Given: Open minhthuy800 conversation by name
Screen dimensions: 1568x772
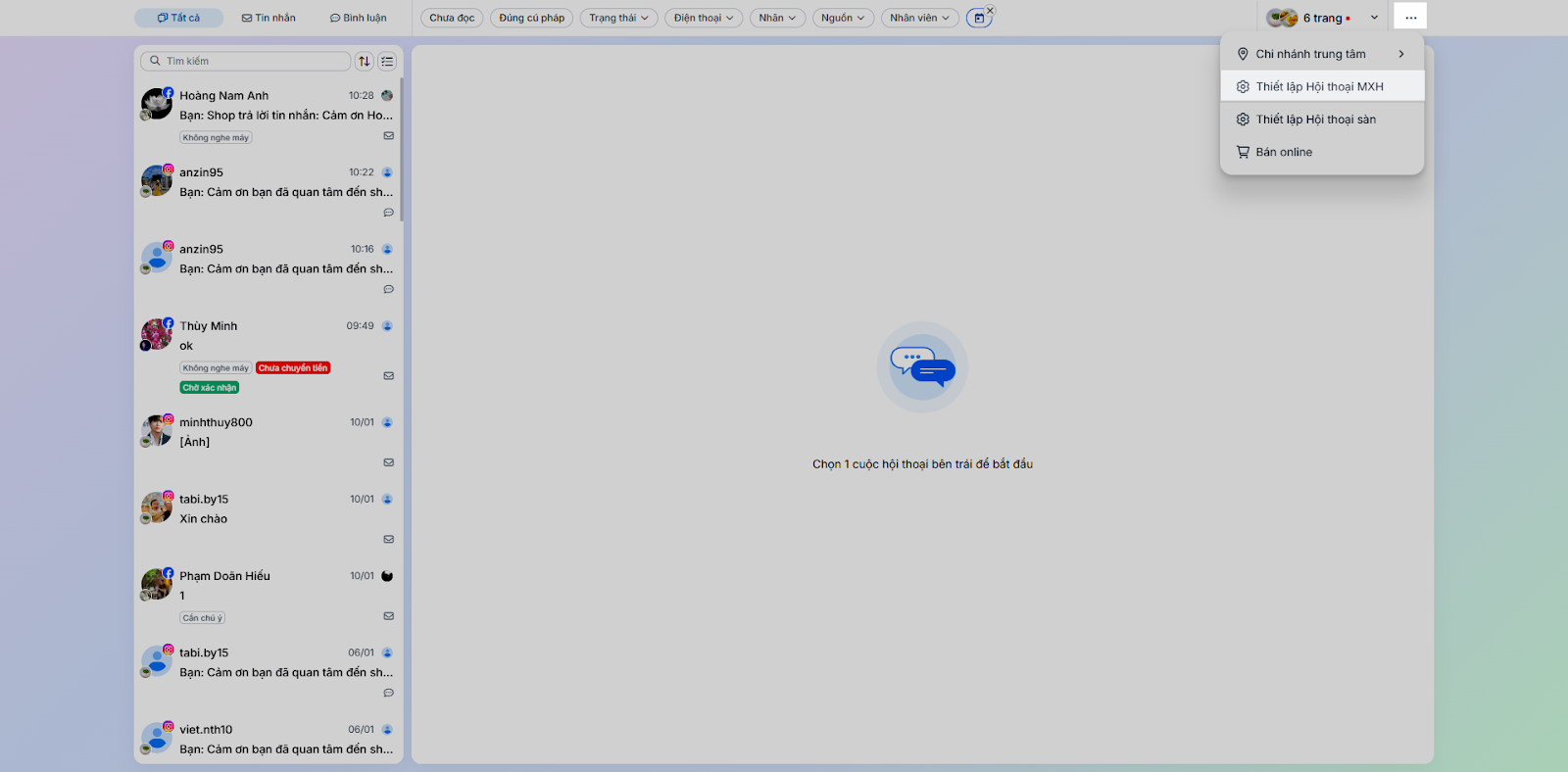Looking at the screenshot, I should coord(216,422).
